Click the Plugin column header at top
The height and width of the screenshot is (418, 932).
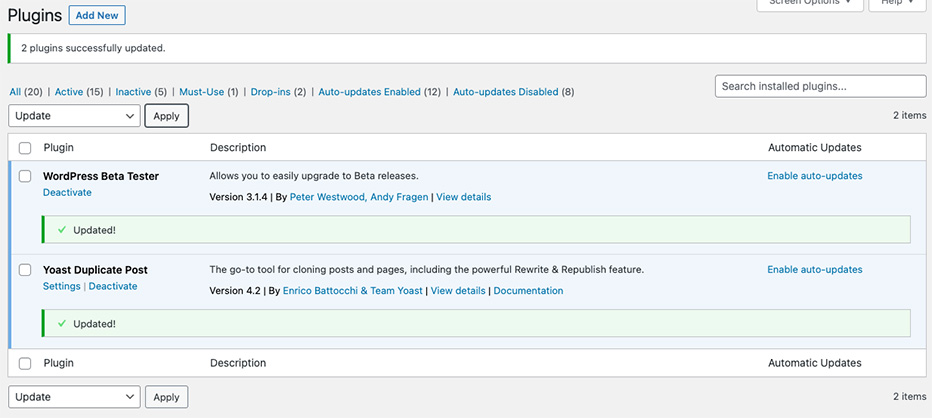pos(59,147)
